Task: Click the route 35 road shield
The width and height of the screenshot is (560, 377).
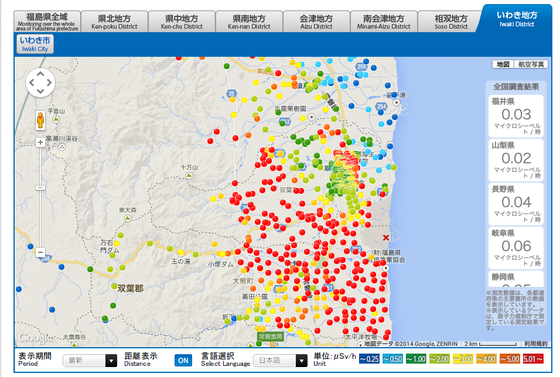Action: click(232, 94)
